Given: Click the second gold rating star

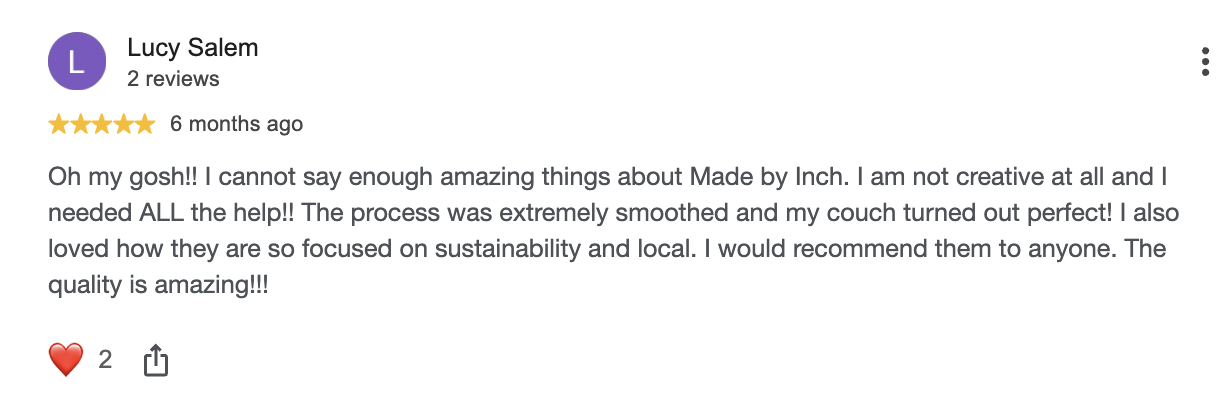Looking at the screenshot, I should coord(80,124).
